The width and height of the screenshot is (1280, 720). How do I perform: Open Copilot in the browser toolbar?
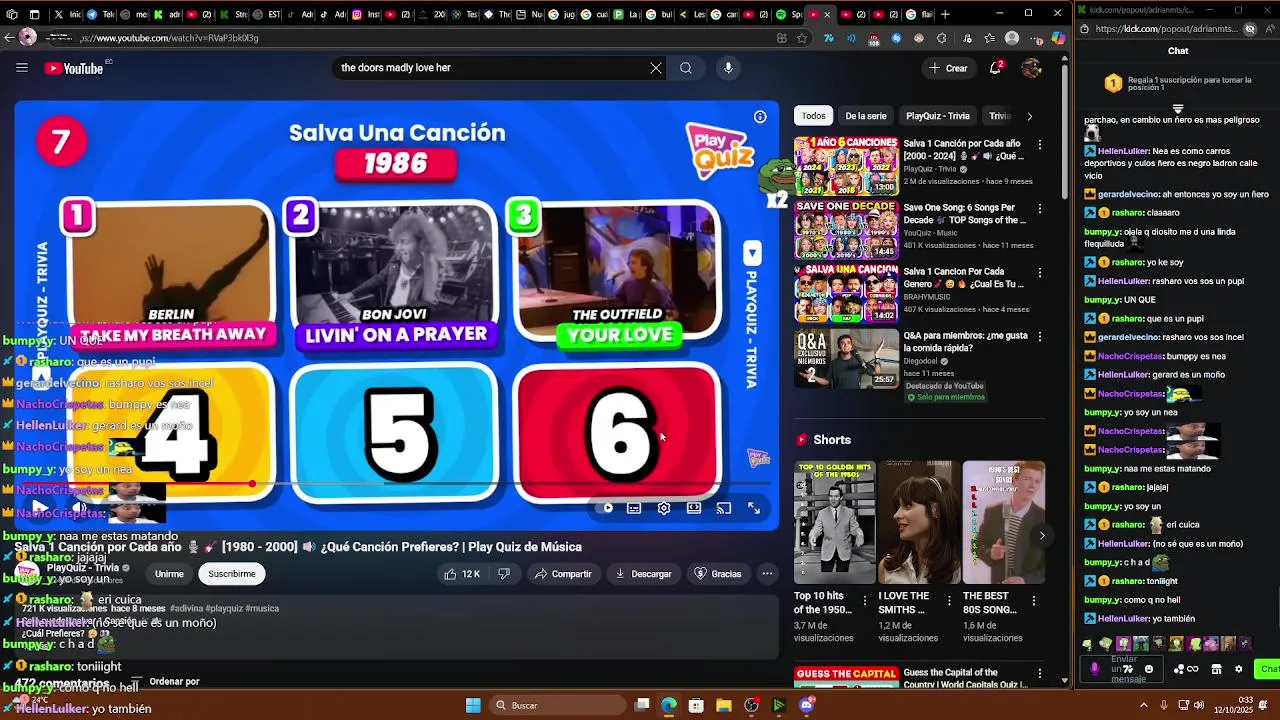(x=1058, y=38)
